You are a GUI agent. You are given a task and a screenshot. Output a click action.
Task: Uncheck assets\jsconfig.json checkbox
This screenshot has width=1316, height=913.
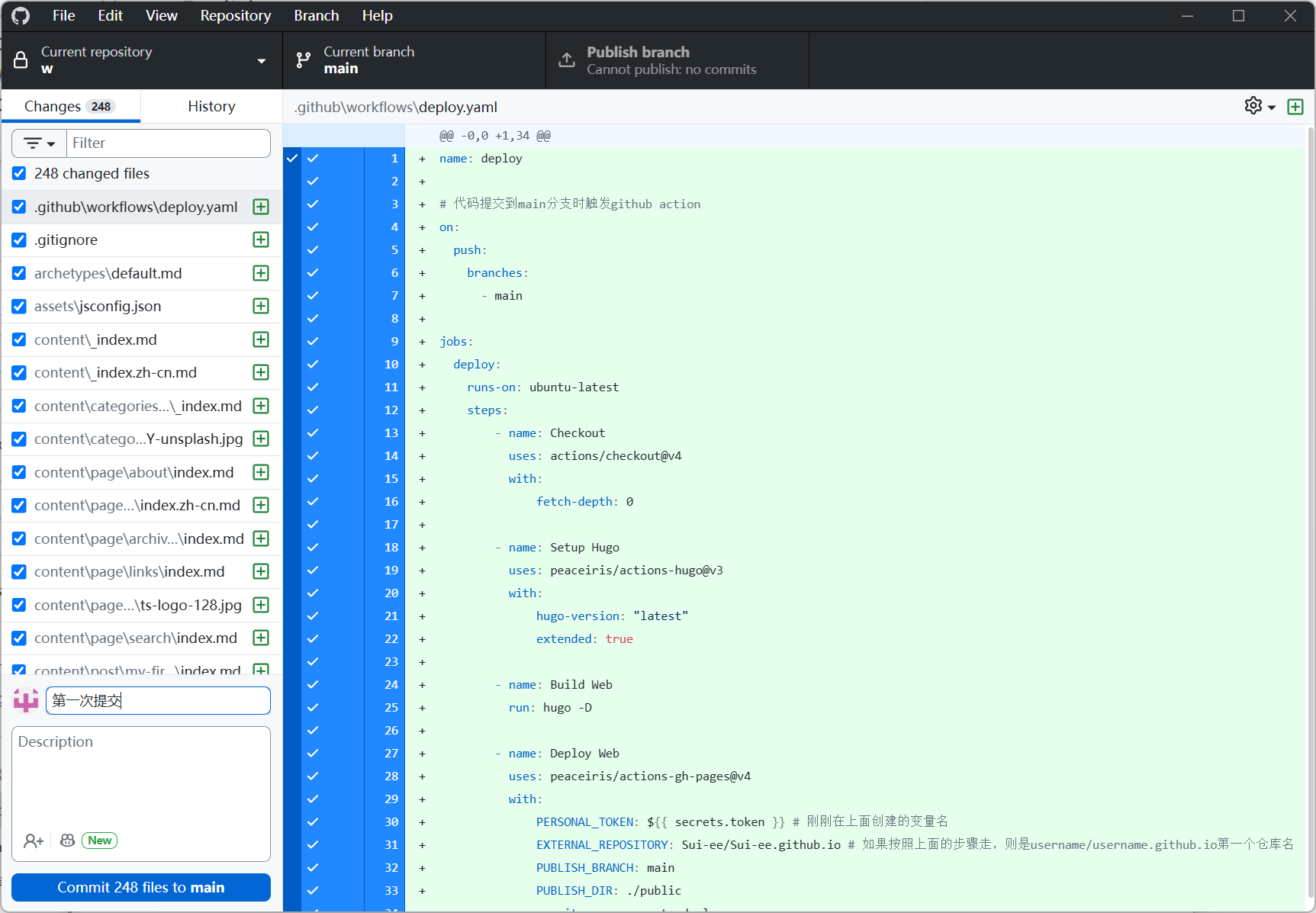tap(19, 307)
